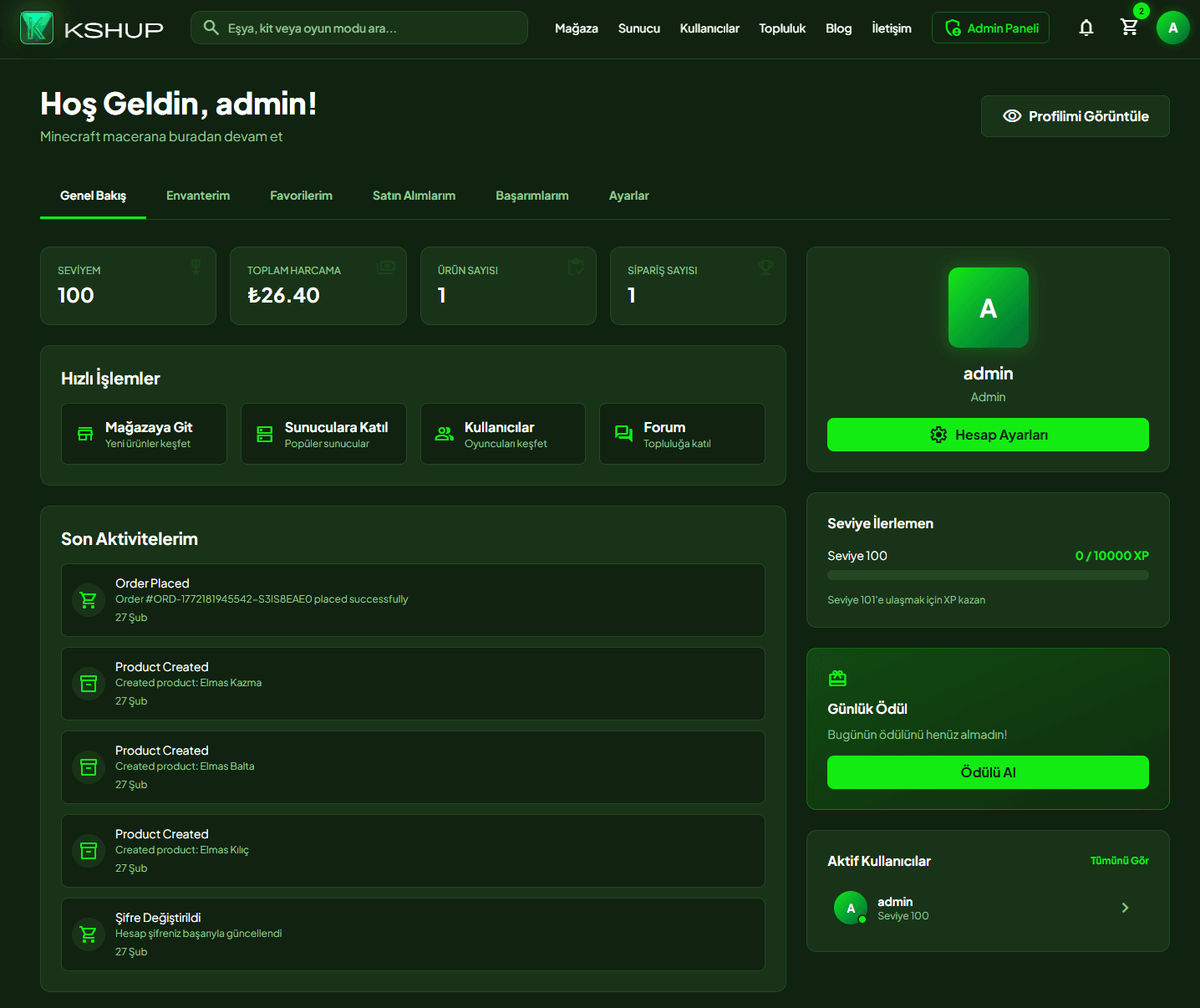The width and height of the screenshot is (1200, 1008).
Task: Open İletişim in the top navigation
Action: pyautogui.click(x=892, y=28)
